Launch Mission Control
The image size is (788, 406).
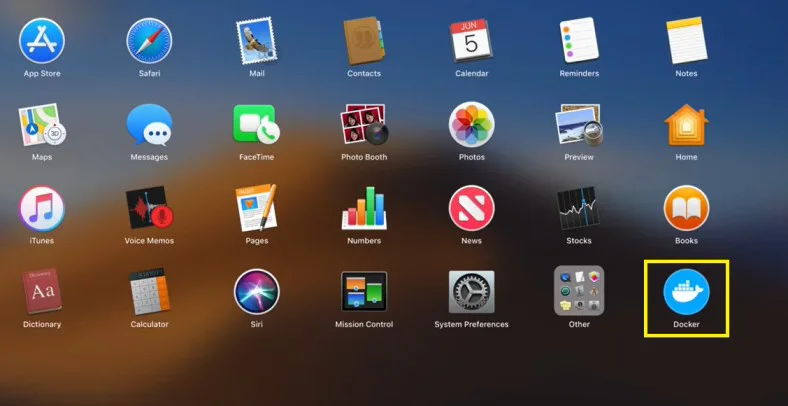coord(364,292)
